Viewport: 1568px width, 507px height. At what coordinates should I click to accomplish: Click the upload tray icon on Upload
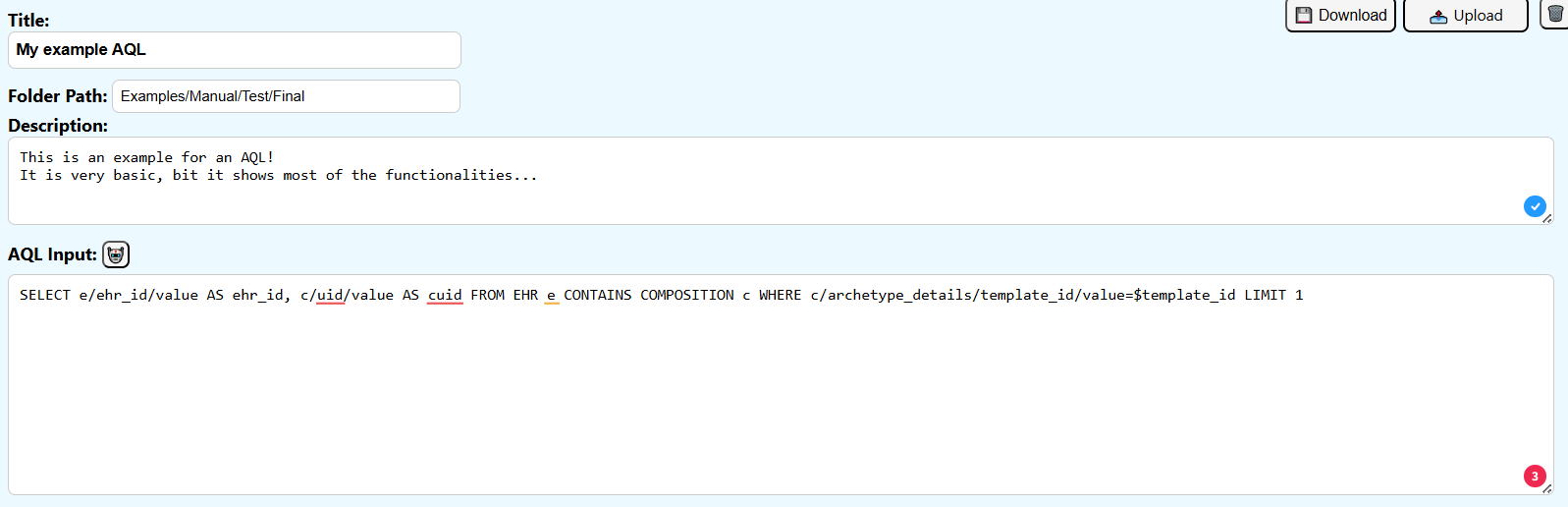(x=1438, y=16)
